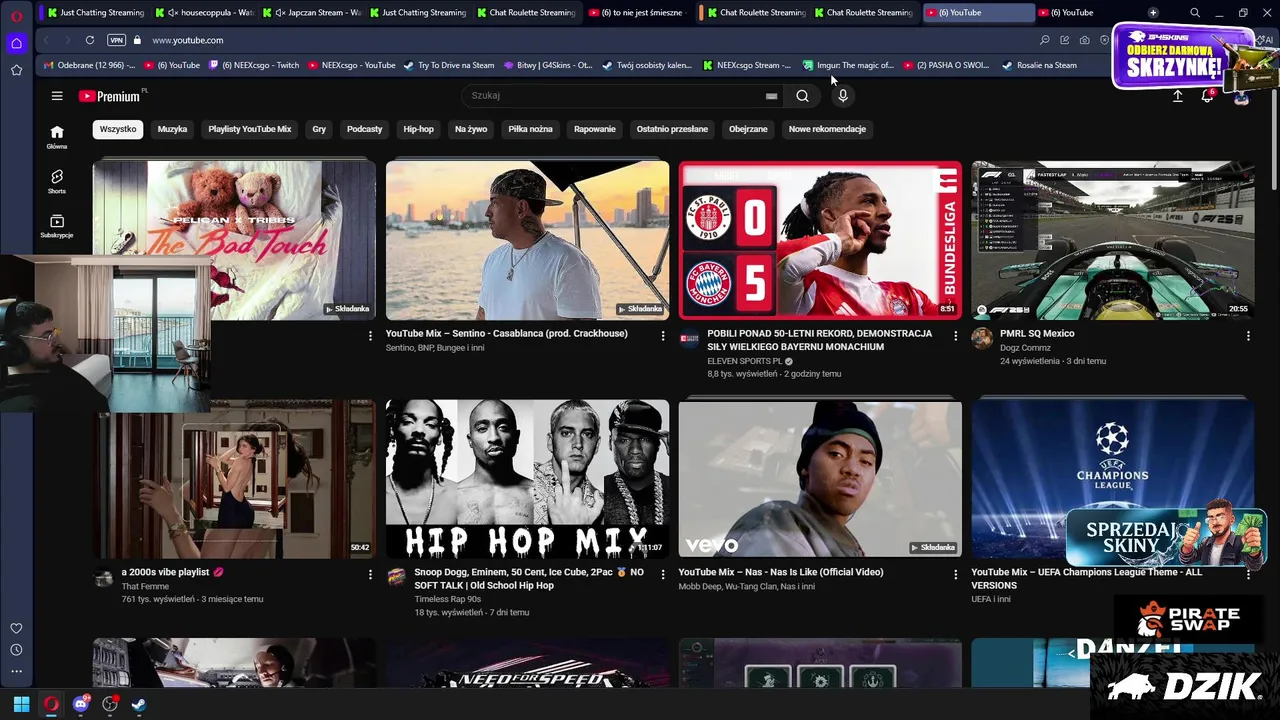Image resolution: width=1280 pixels, height=720 pixels.
Task: Open options menu for 2000s vibe playlist
Action: click(370, 575)
